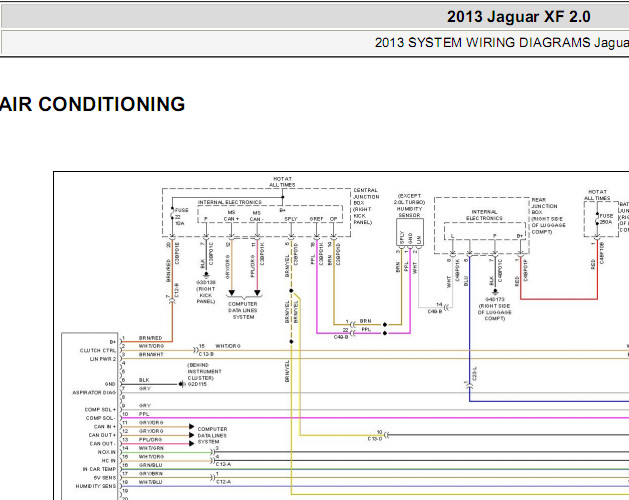Select the AIR CONDITIONING heading
The image size is (629, 500).
click(92, 105)
